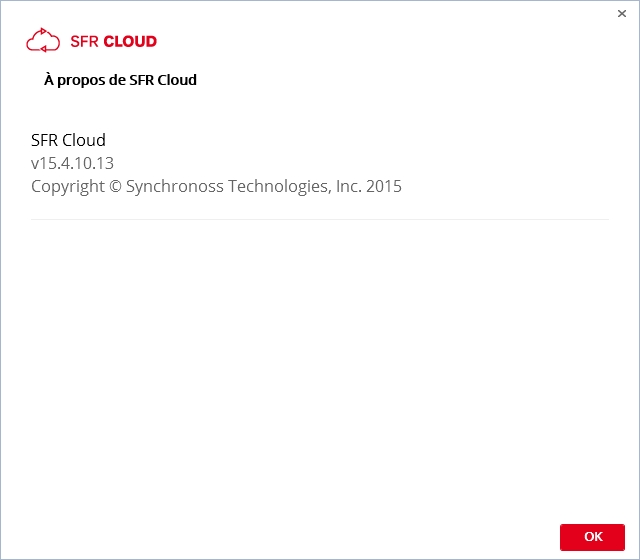Click the horizontal separator line
The width and height of the screenshot is (640, 560).
click(319, 219)
